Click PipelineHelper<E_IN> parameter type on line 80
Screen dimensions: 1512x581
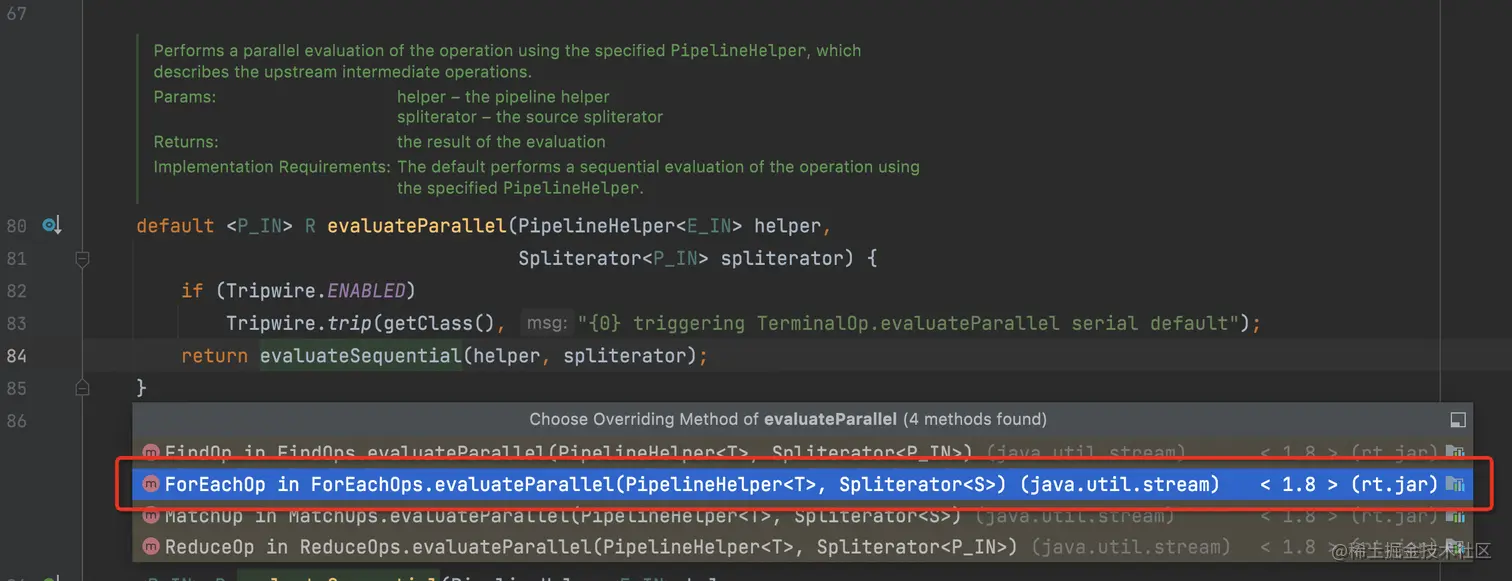631,226
